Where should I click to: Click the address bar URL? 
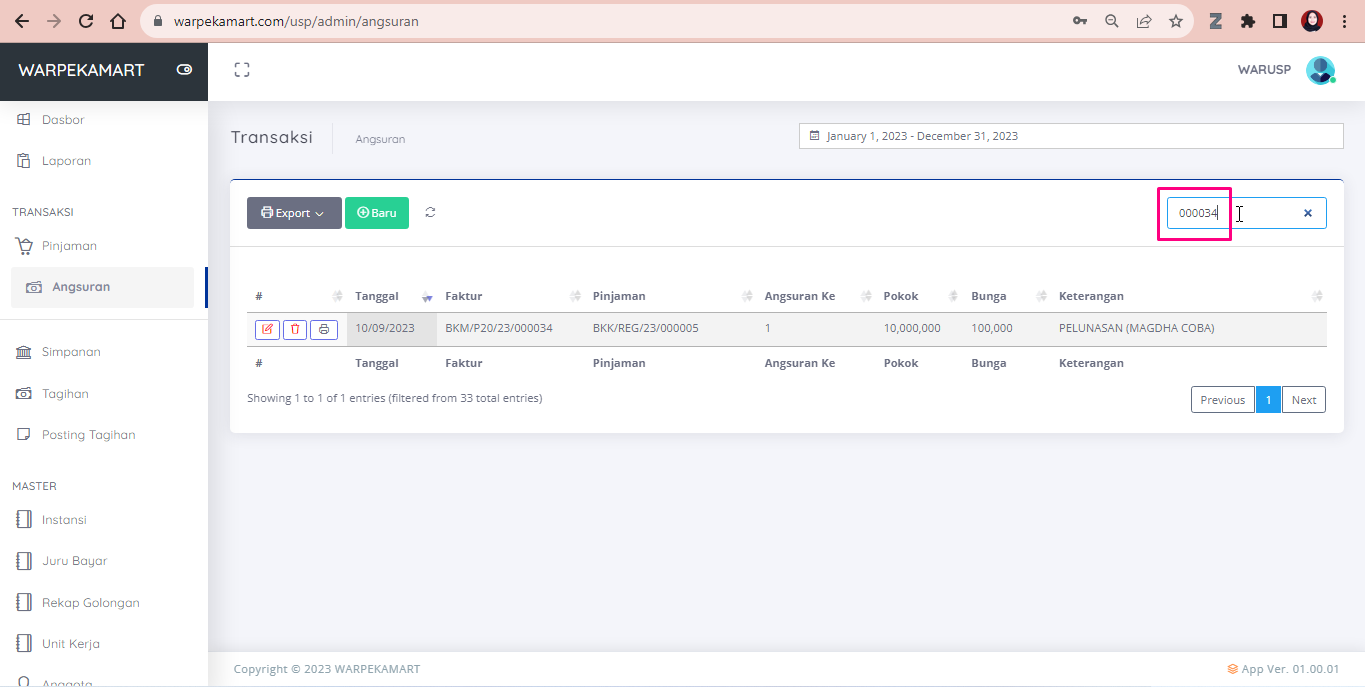(296, 21)
